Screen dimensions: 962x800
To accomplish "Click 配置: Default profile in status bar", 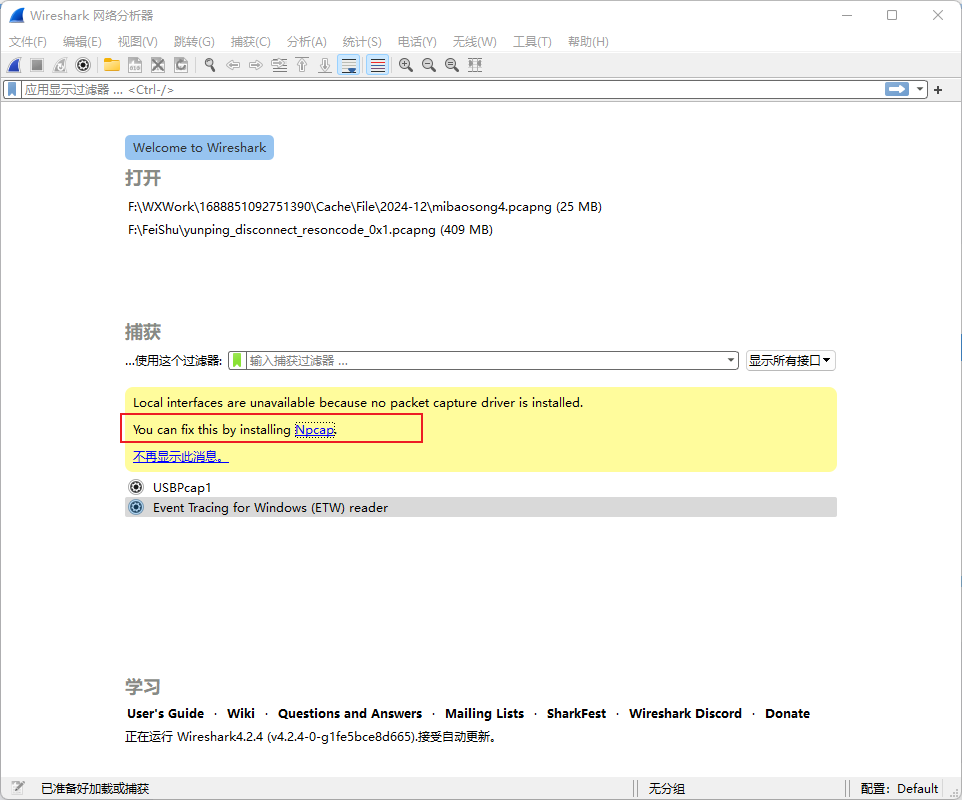I will pyautogui.click(x=899, y=788).
